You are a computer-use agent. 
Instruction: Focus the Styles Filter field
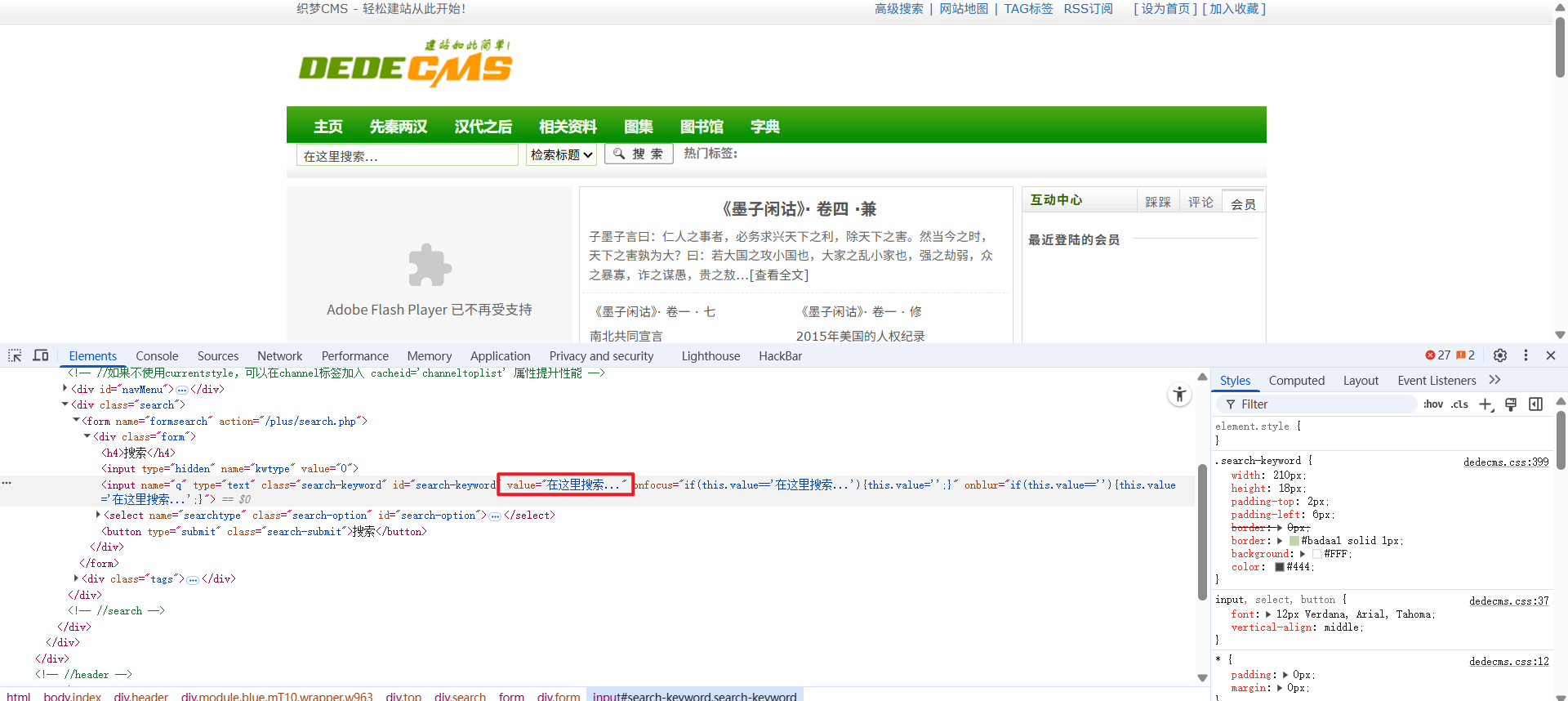1316,404
